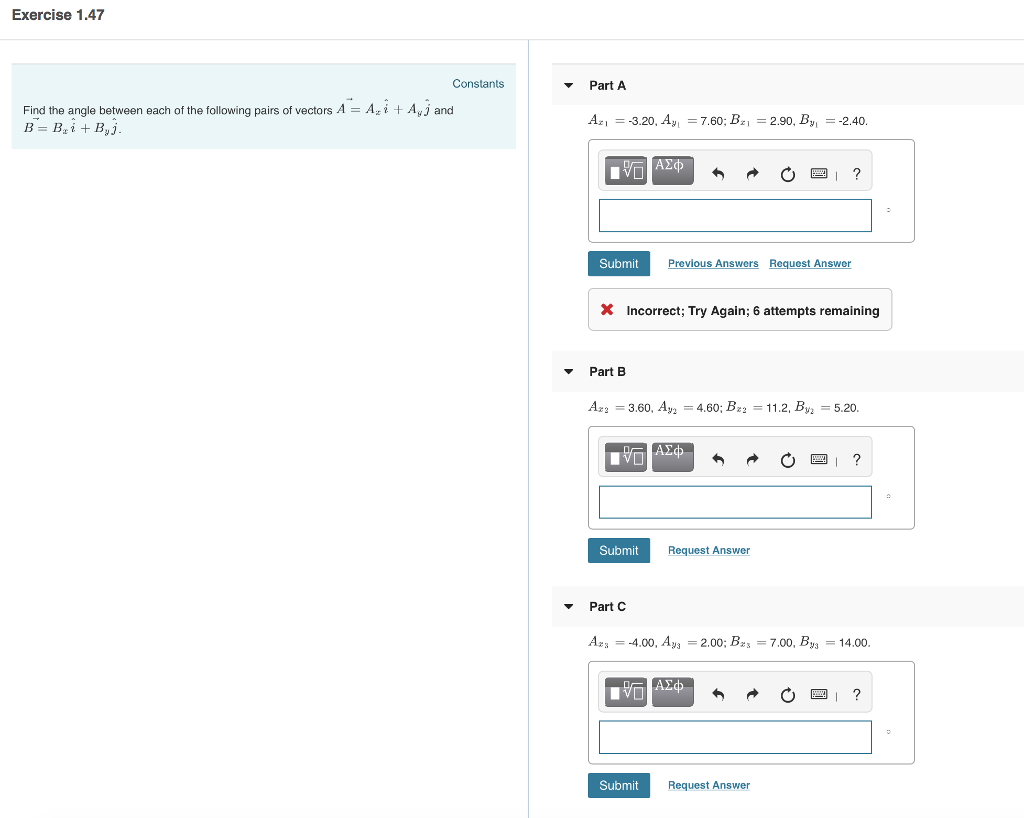Open help (?) in Part C toolbar

(x=857, y=695)
